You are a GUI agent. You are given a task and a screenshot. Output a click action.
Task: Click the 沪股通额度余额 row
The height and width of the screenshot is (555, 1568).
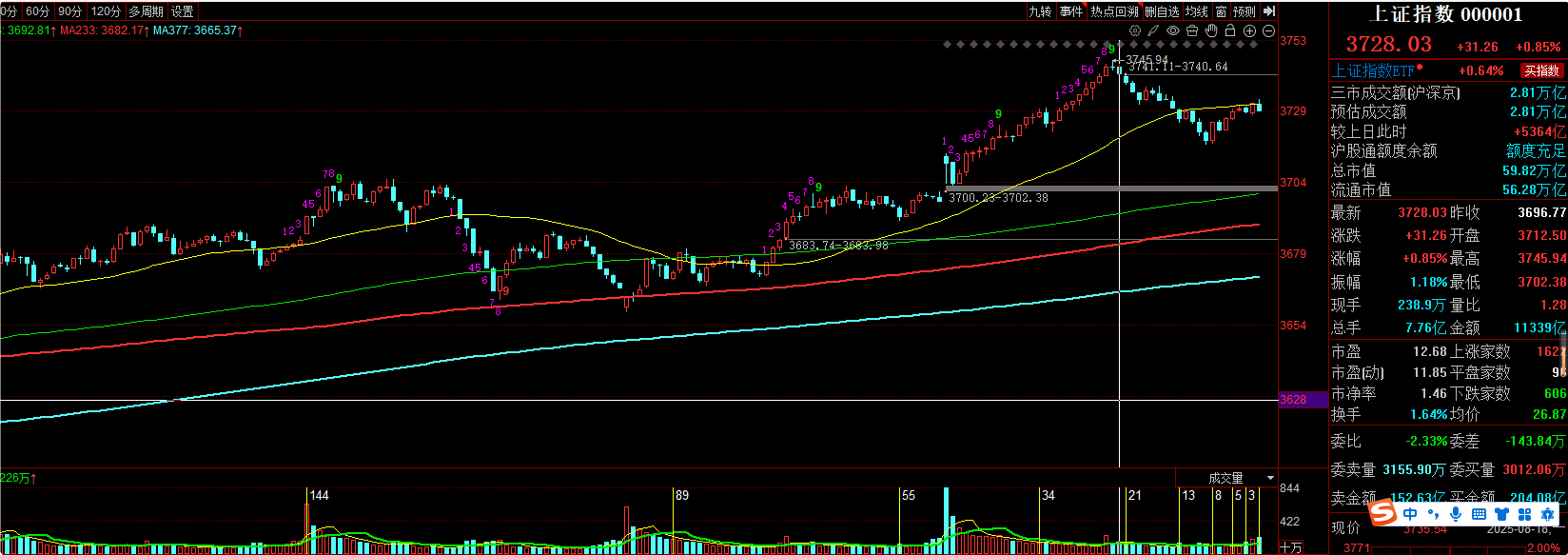[1448, 150]
